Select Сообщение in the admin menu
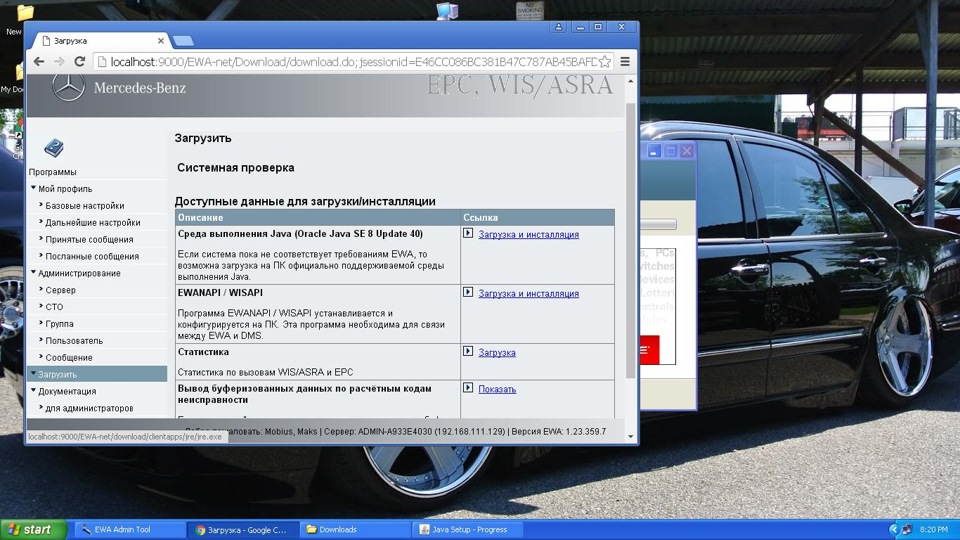Image resolution: width=960 pixels, height=540 pixels. pos(69,358)
